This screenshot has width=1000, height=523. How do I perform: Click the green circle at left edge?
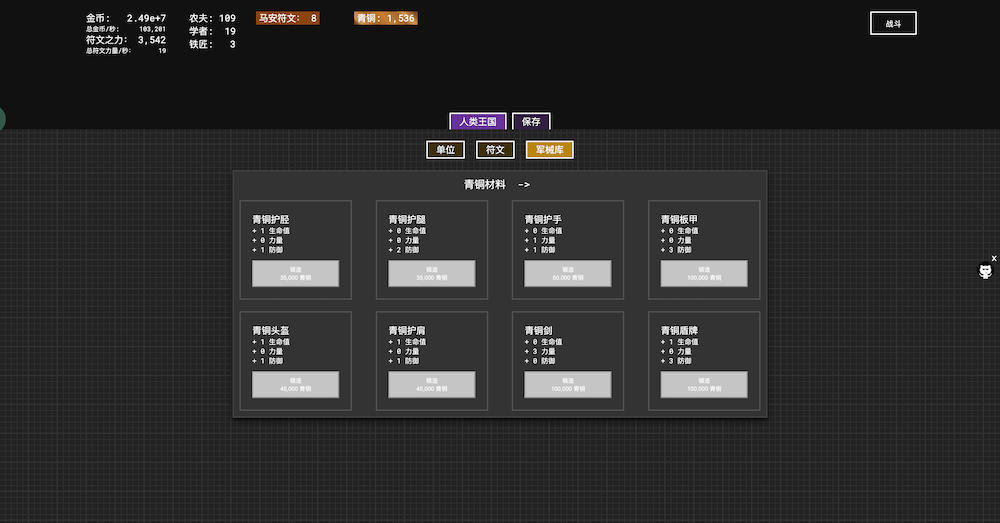[1, 119]
